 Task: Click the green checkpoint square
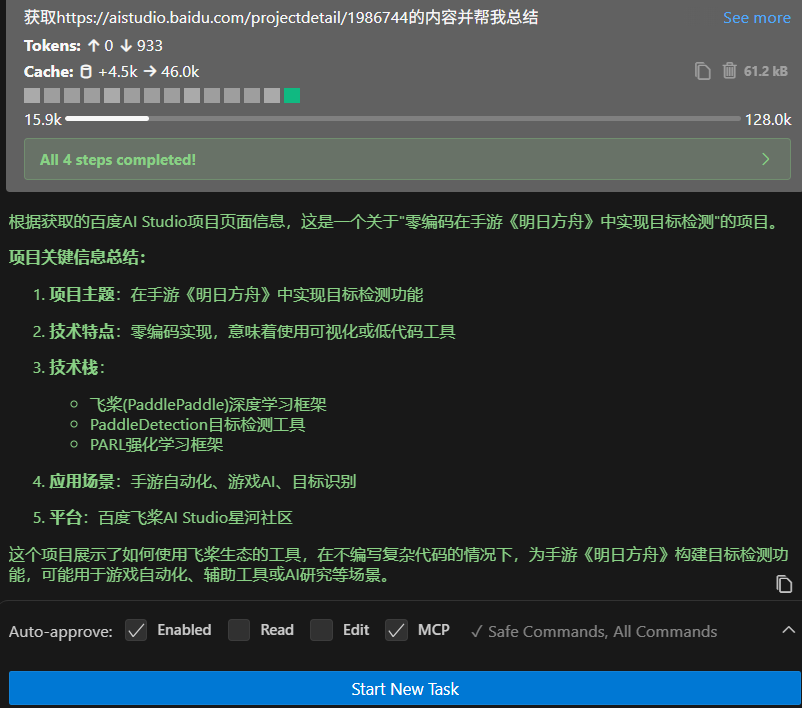point(292,96)
